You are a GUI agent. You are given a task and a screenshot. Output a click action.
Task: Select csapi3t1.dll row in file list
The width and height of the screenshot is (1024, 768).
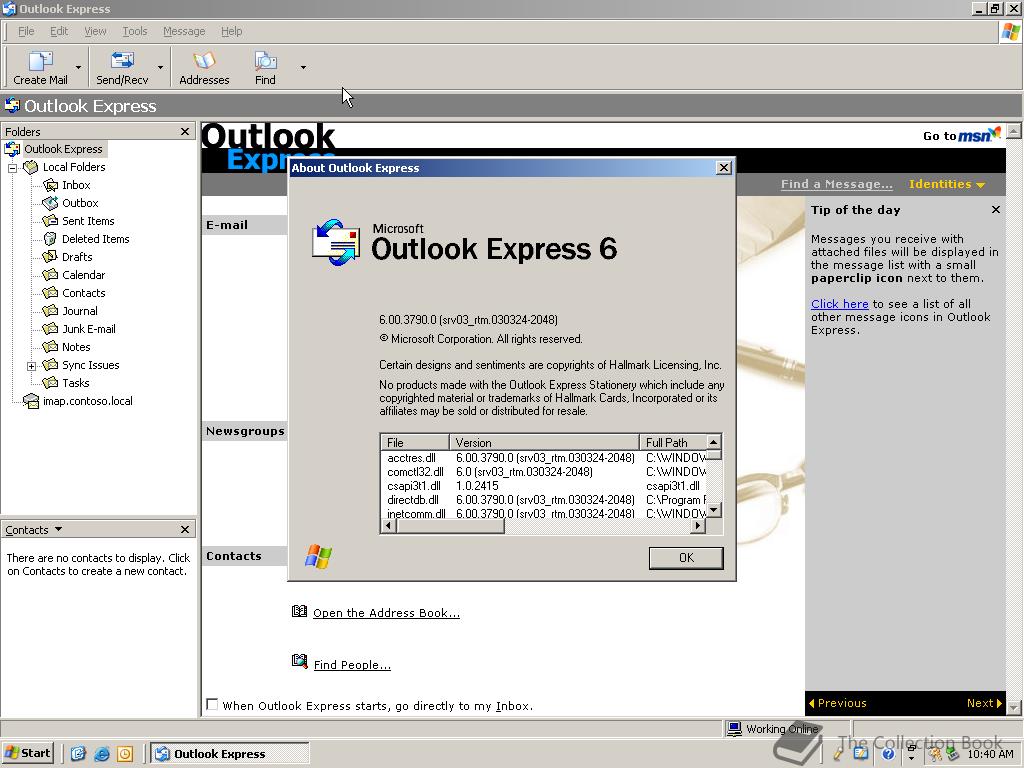[543, 486]
